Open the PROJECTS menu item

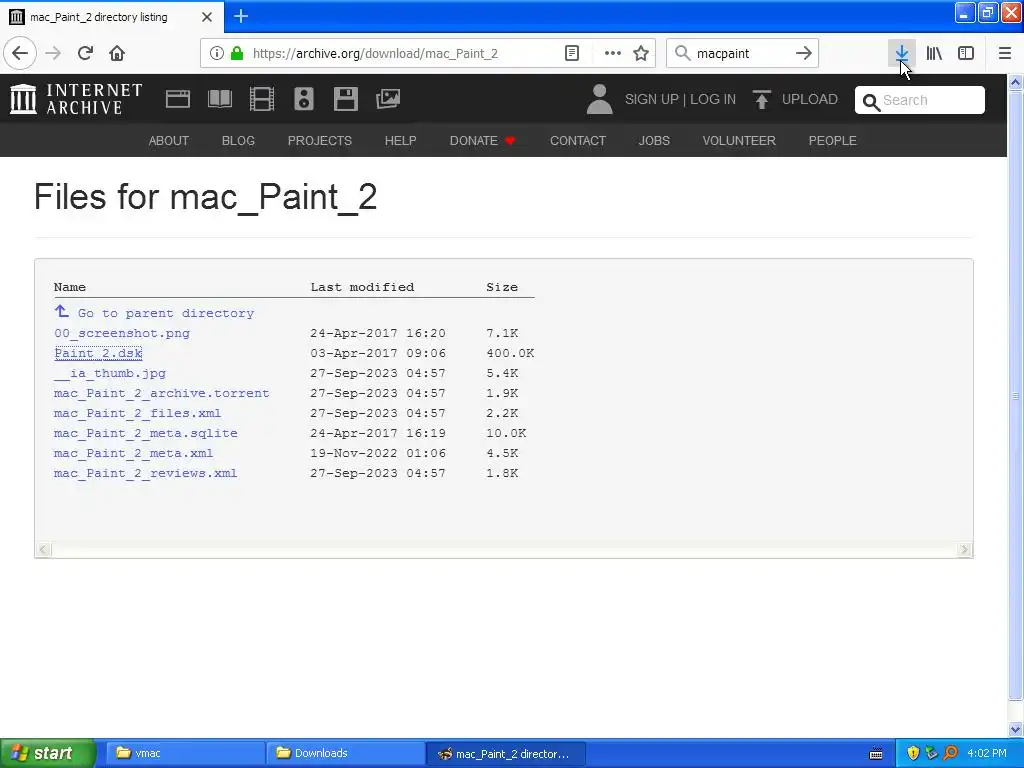(320, 140)
